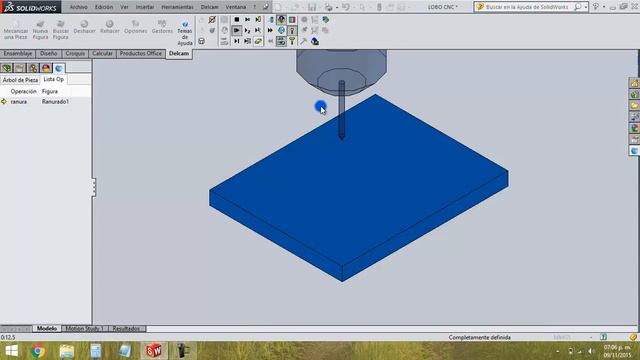Viewport: 640px width, 360px height.
Task: Select the Lista Op panel tab
Action: coord(53,79)
